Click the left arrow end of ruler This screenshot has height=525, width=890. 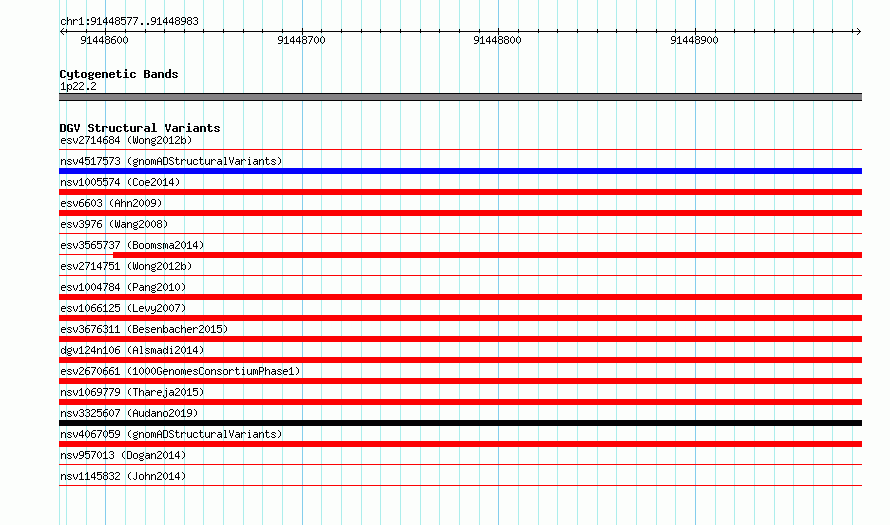click(x=62, y=31)
